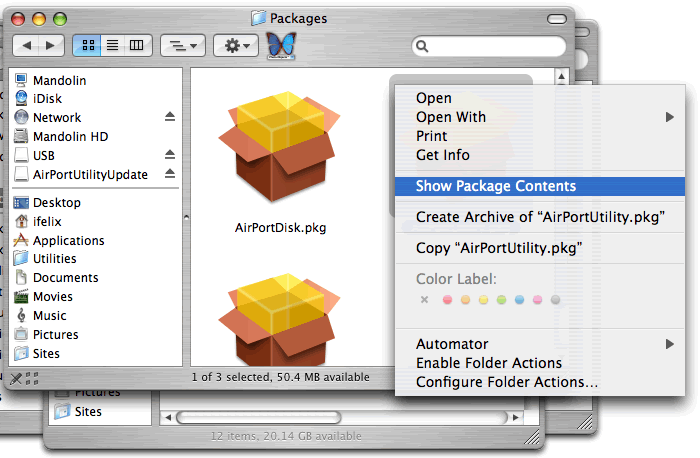The width and height of the screenshot is (700, 458).
Task: Switch to list view
Action: pyautogui.click(x=112, y=46)
